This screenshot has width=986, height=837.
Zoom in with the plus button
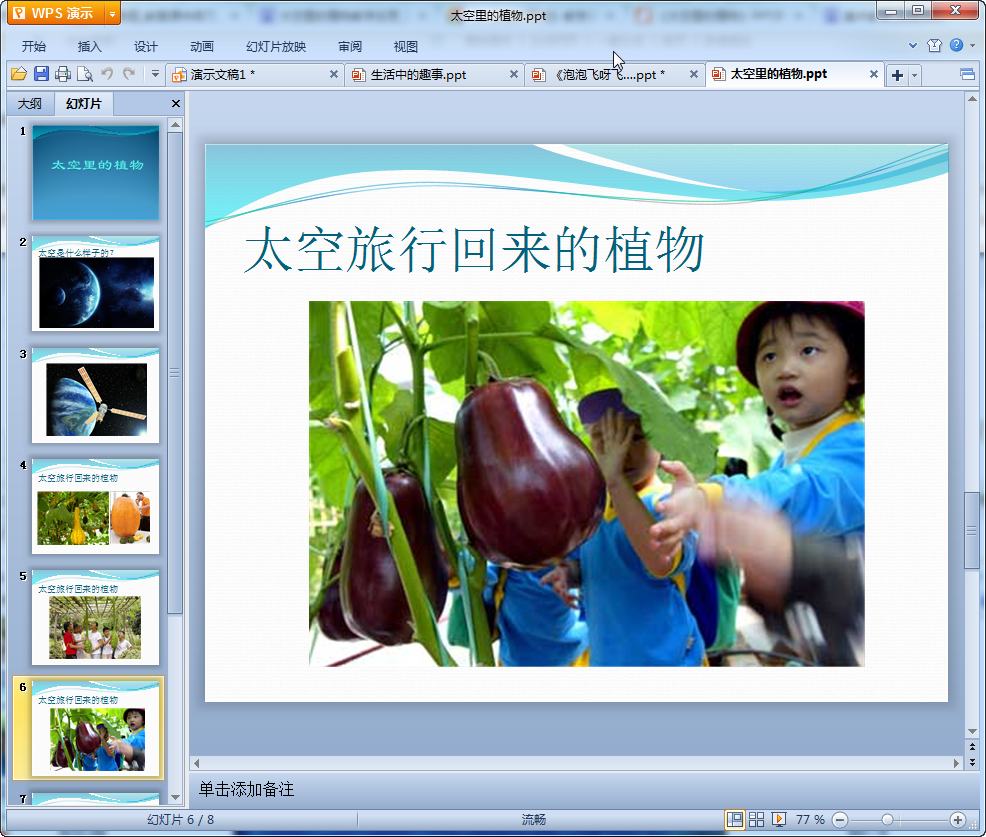[x=957, y=819]
